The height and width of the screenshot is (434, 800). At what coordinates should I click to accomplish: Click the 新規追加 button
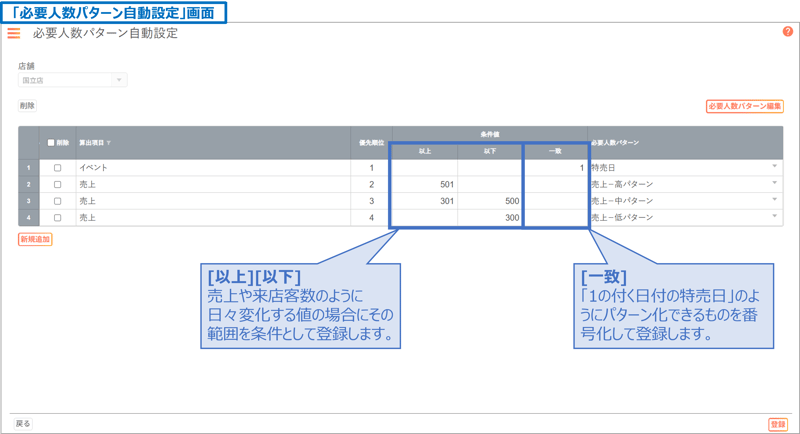tap(35, 240)
